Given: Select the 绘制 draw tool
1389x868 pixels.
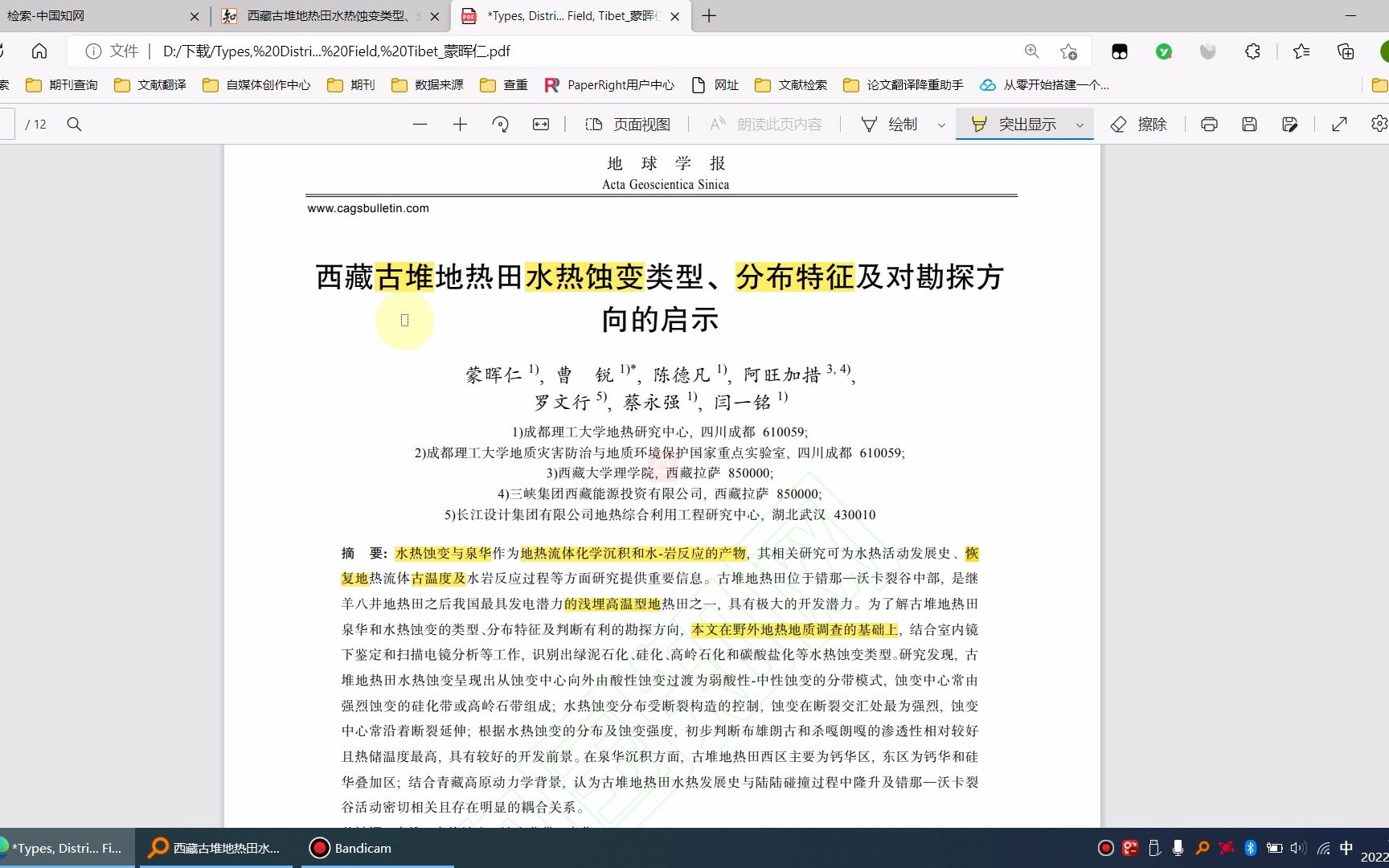Looking at the screenshot, I should coord(889,124).
